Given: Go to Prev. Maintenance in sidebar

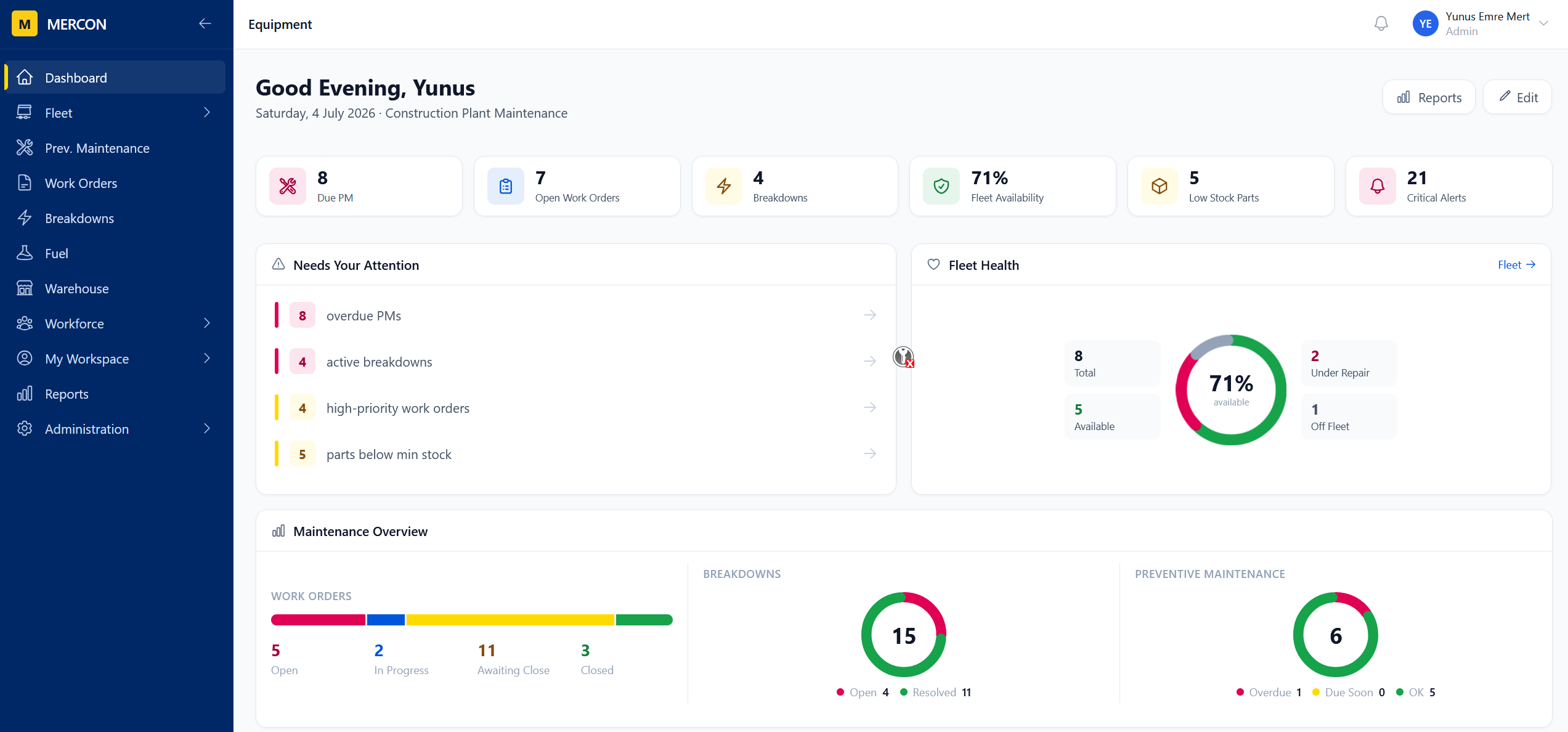Looking at the screenshot, I should click(115, 148).
